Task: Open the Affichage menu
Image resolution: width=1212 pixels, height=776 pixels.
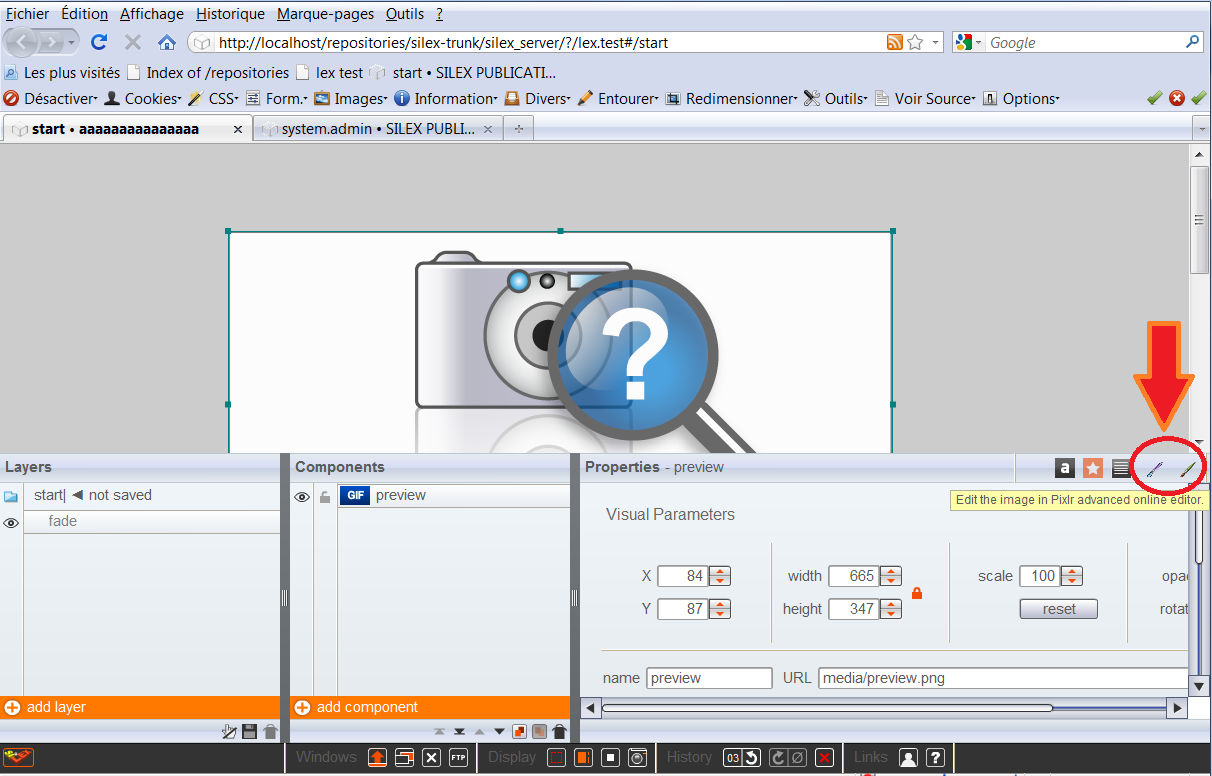Action: coord(152,14)
